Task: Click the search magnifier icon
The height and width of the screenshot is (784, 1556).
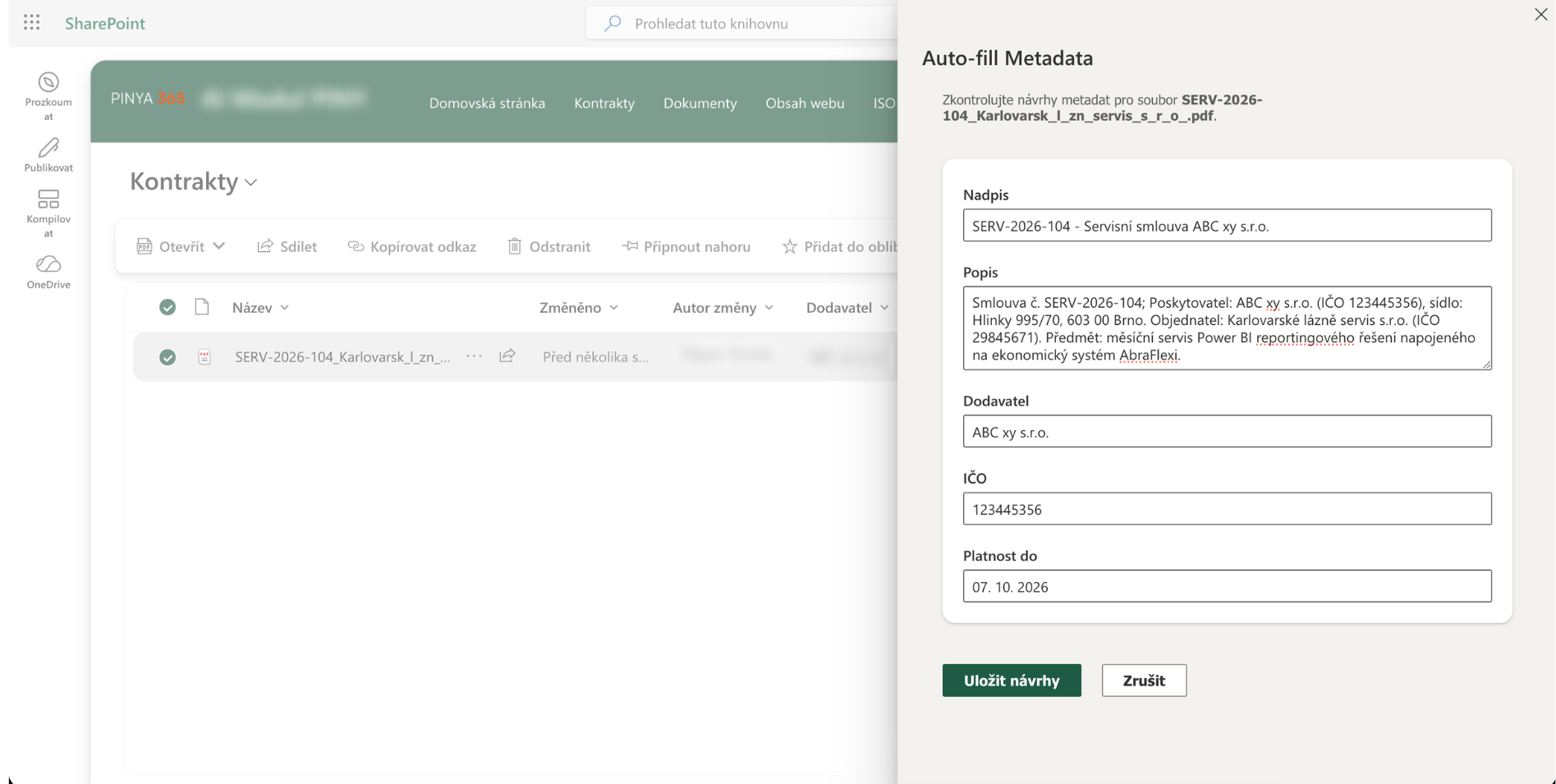Action: point(613,23)
